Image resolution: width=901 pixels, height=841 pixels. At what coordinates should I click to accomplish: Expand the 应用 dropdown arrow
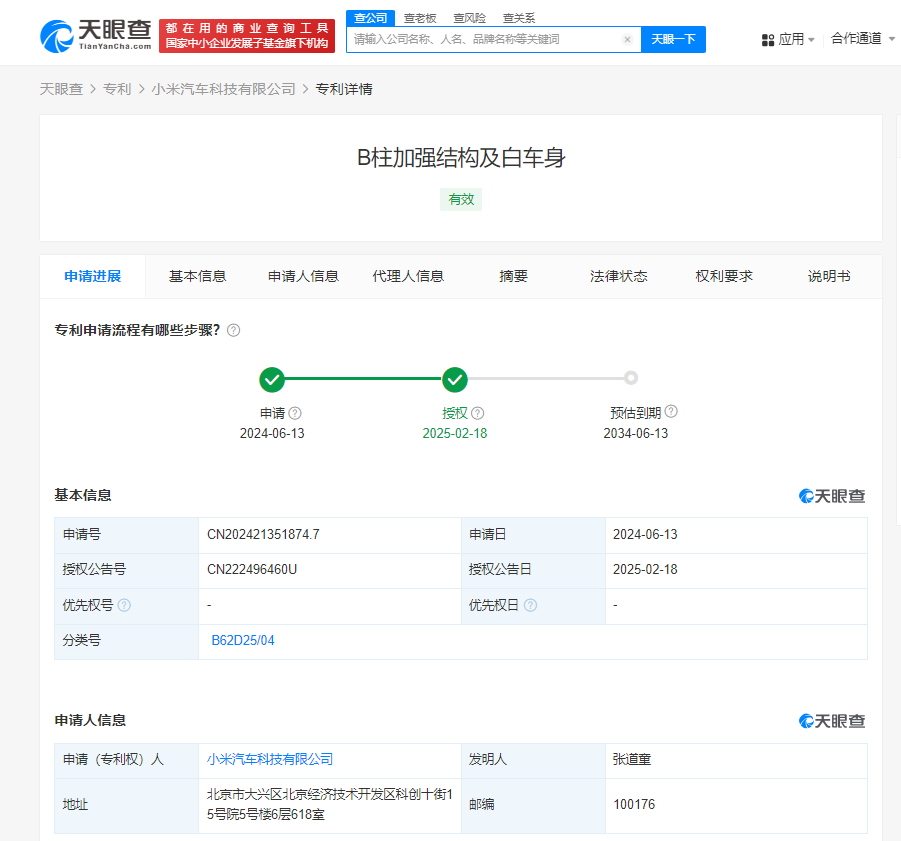[811, 40]
